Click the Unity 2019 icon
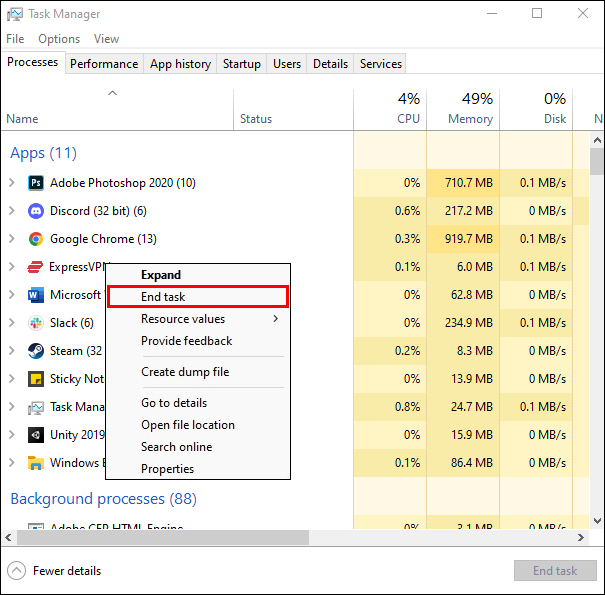Image resolution: width=605 pixels, height=595 pixels. (x=36, y=435)
